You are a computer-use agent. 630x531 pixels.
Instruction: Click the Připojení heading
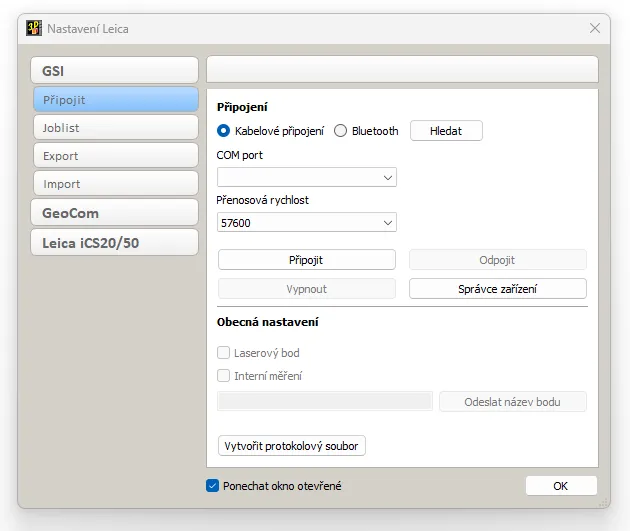click(x=242, y=107)
